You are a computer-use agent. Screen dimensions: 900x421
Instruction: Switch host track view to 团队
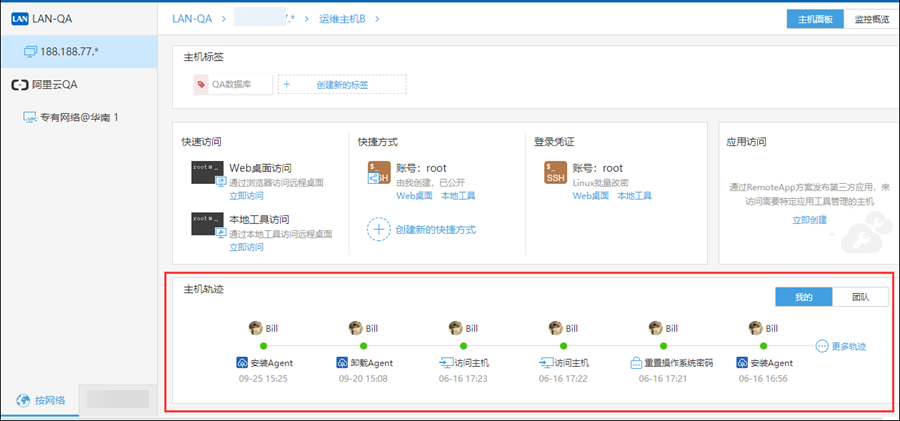pyautogui.click(x=860, y=296)
